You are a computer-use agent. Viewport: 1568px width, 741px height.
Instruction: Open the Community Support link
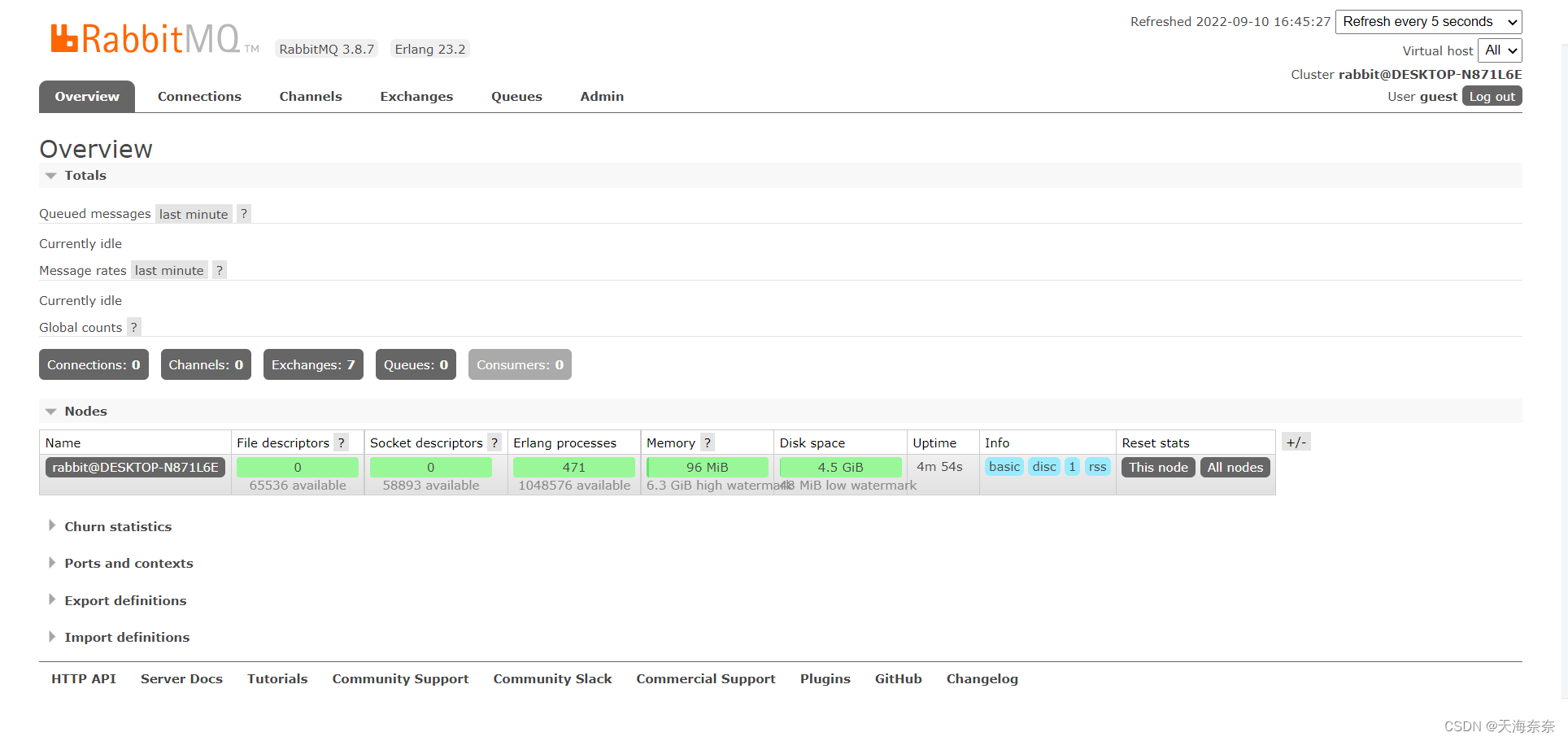pos(400,678)
